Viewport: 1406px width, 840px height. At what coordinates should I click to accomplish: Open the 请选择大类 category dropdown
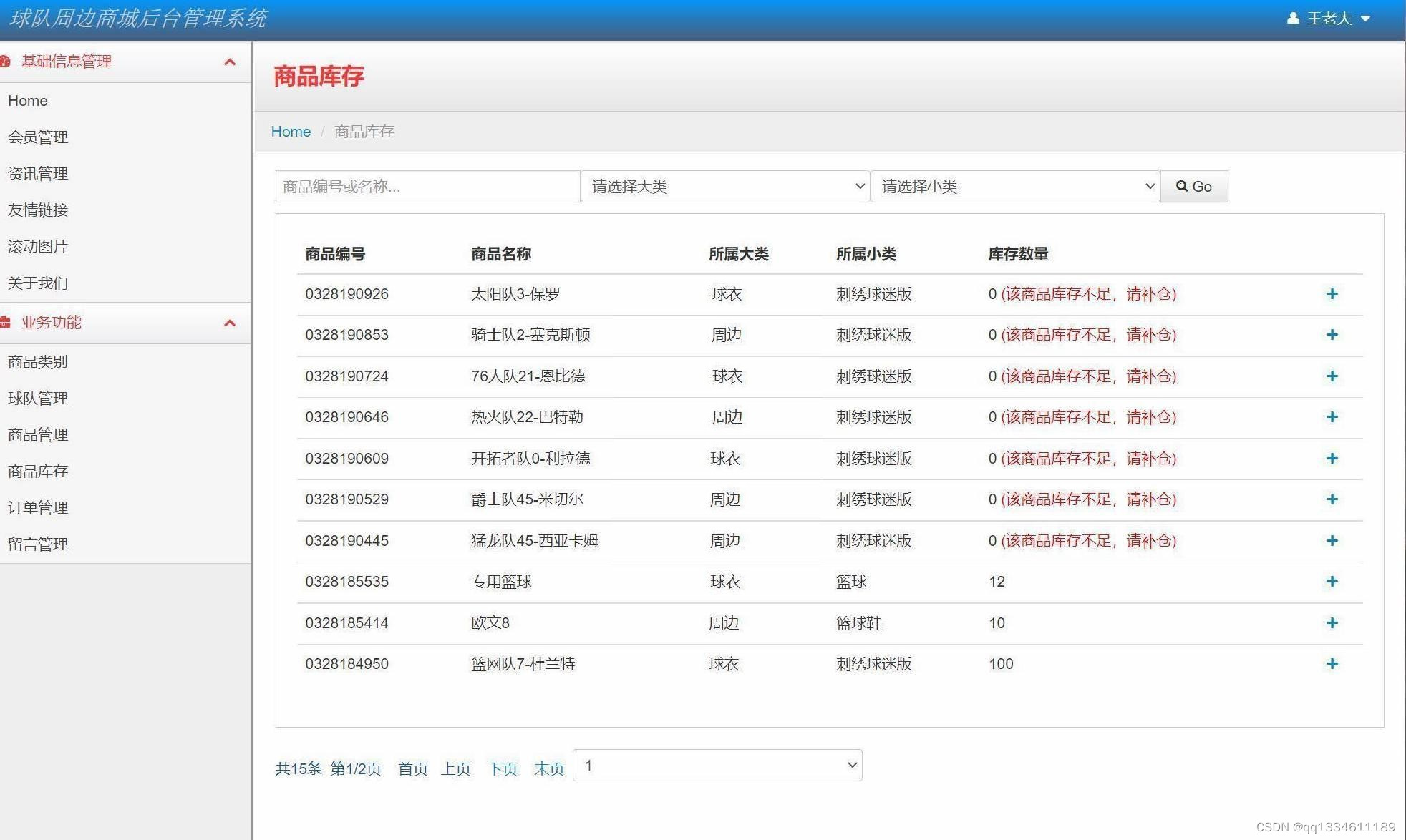[724, 186]
